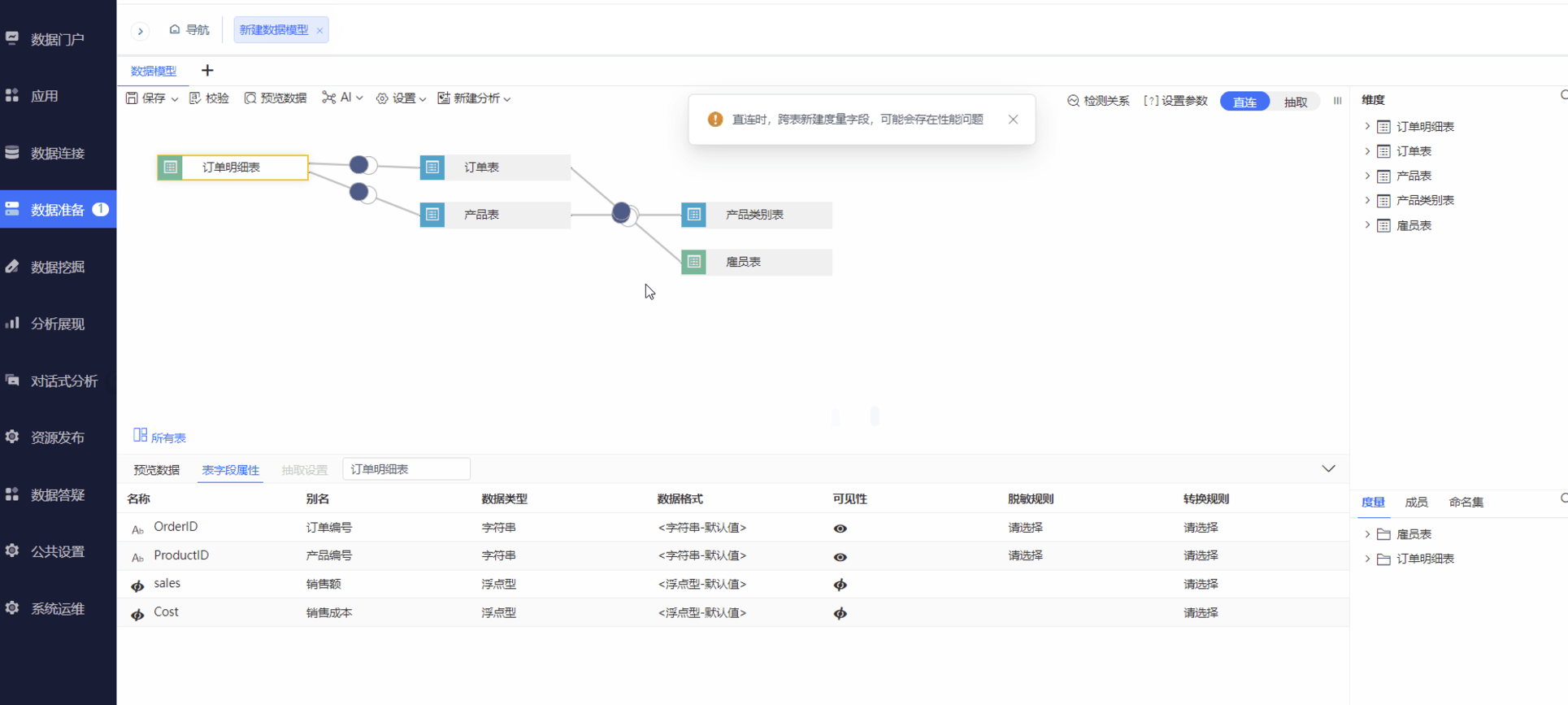Go to the 导航 home tab
The image size is (1568, 705).
coord(189,30)
